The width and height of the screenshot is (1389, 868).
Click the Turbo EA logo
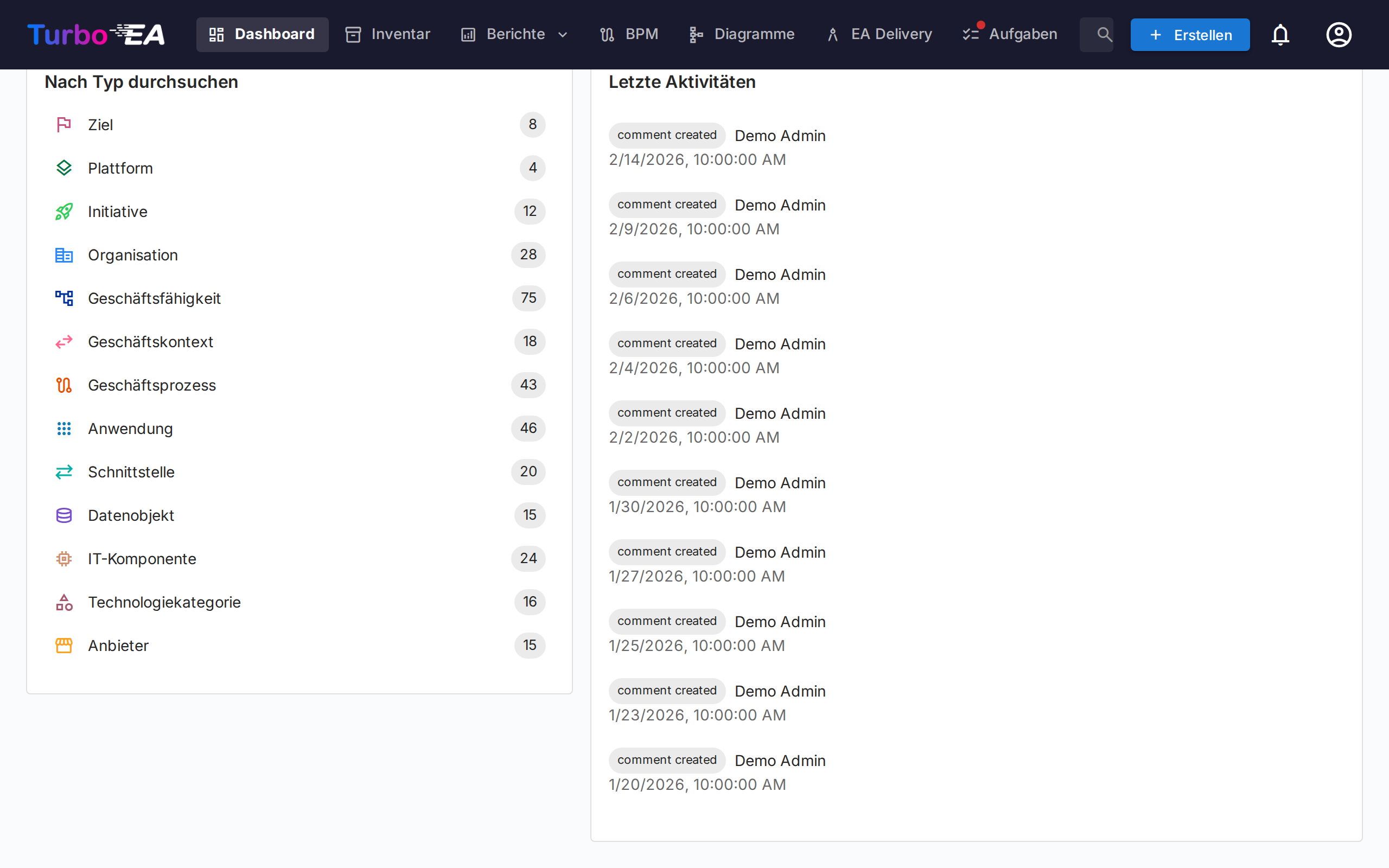coord(95,34)
